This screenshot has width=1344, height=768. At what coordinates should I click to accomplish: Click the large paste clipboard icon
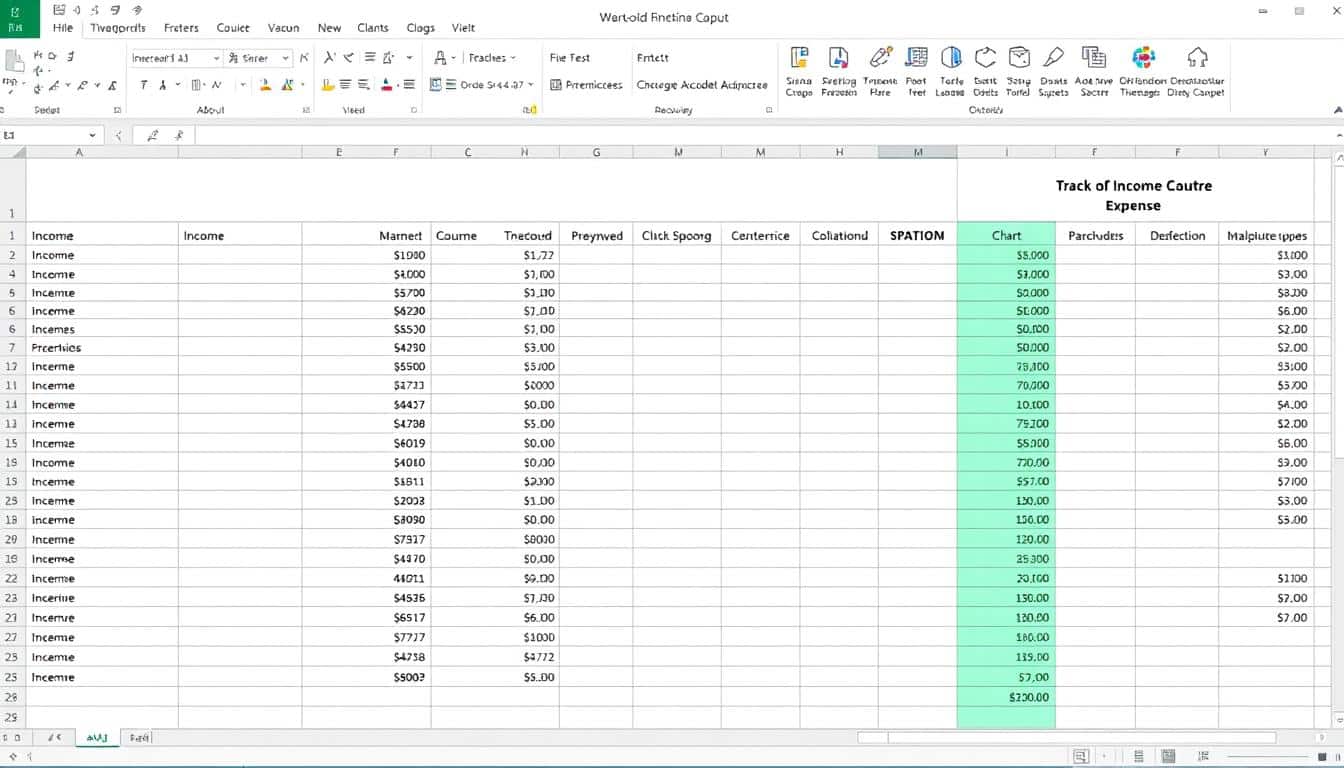pyautogui.click(x=14, y=60)
